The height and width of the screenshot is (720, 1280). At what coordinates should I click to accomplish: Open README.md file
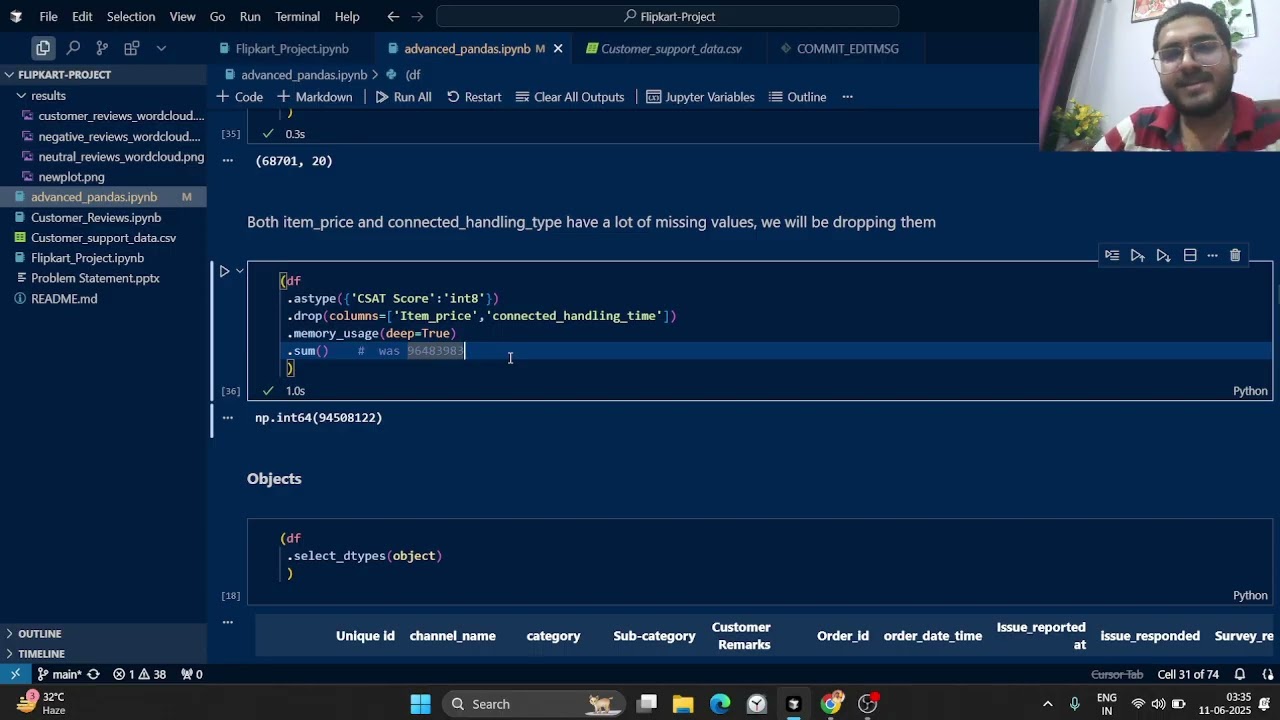pos(64,298)
